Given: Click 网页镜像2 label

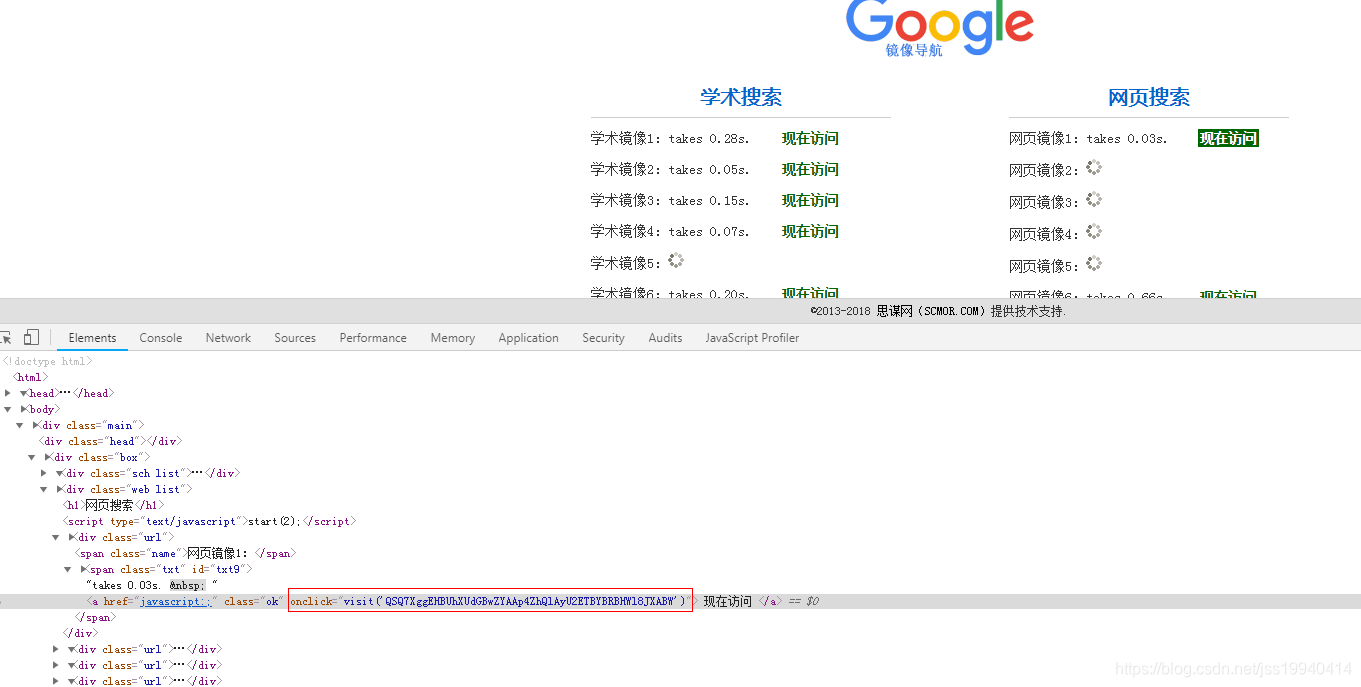Looking at the screenshot, I should 1044,170.
